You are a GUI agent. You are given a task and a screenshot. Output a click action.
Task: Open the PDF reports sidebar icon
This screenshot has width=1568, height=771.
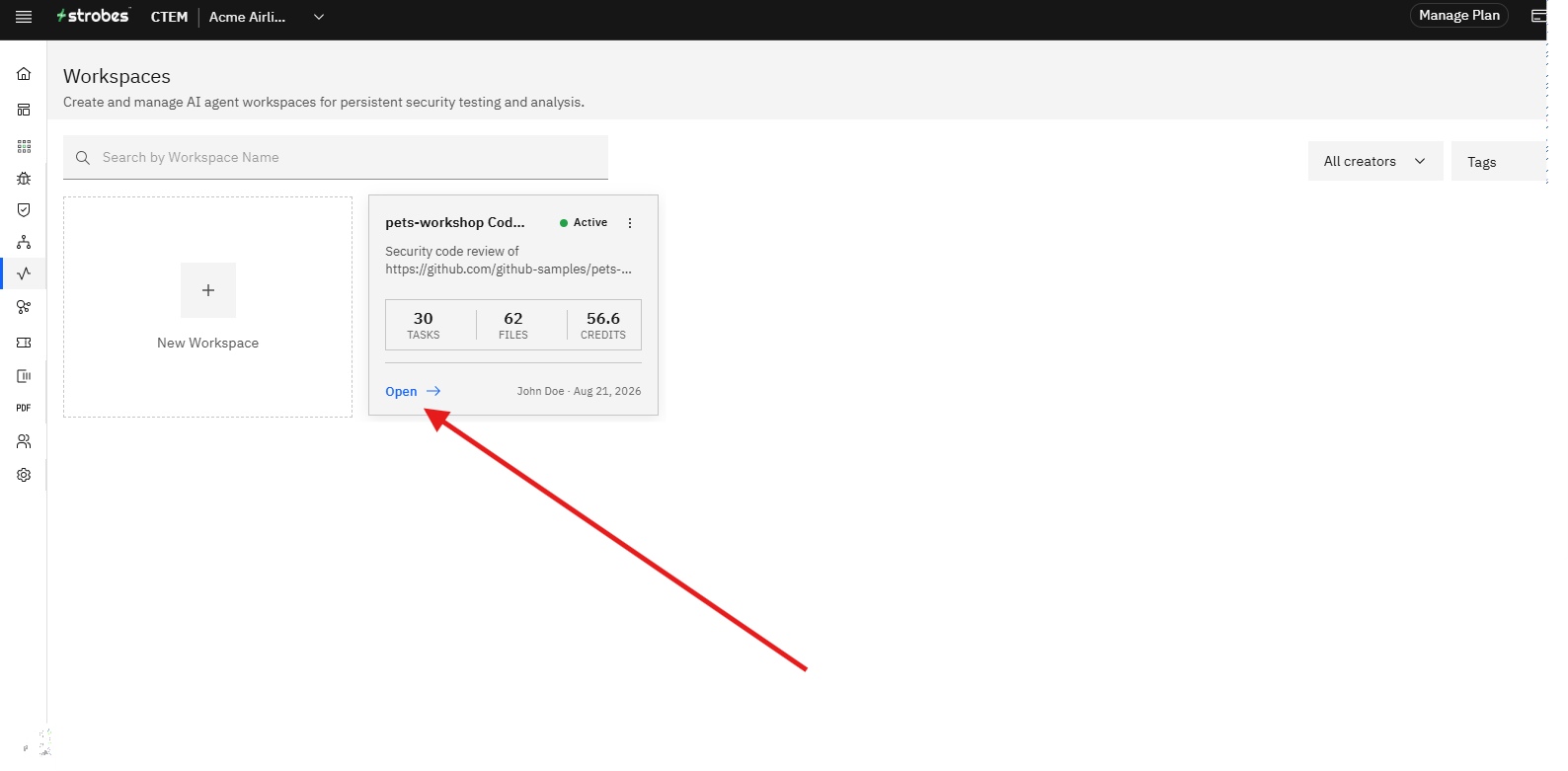tap(24, 408)
